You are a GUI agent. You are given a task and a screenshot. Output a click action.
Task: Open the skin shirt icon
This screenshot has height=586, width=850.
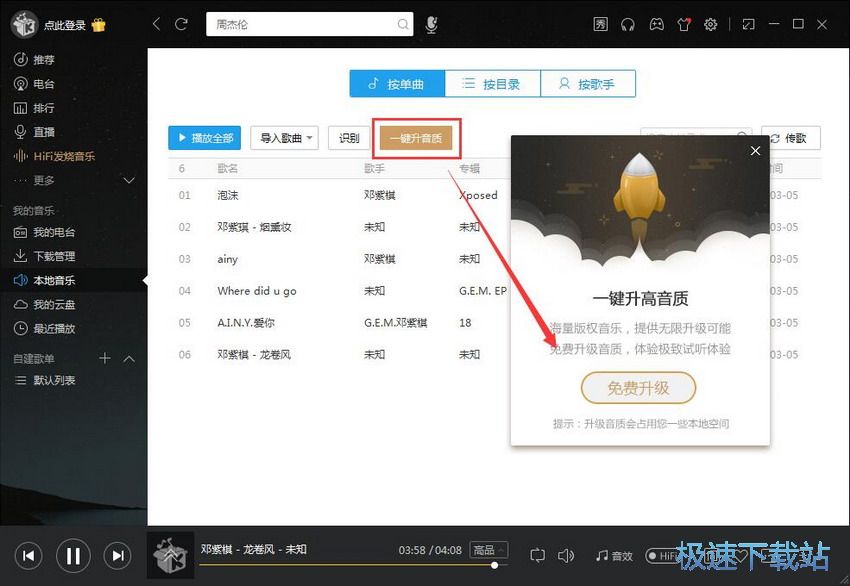pyautogui.click(x=684, y=24)
